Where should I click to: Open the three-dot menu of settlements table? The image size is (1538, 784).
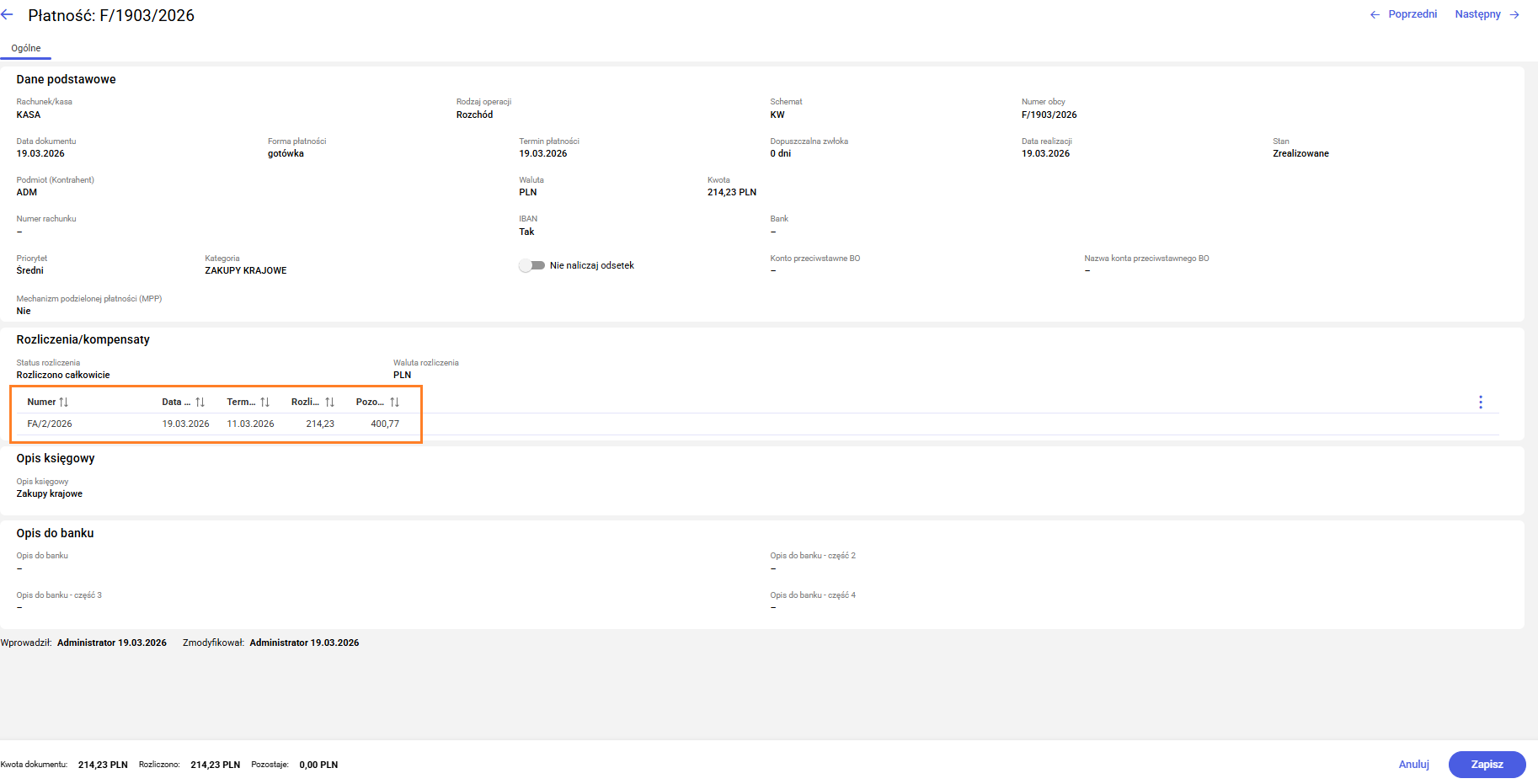[1480, 403]
